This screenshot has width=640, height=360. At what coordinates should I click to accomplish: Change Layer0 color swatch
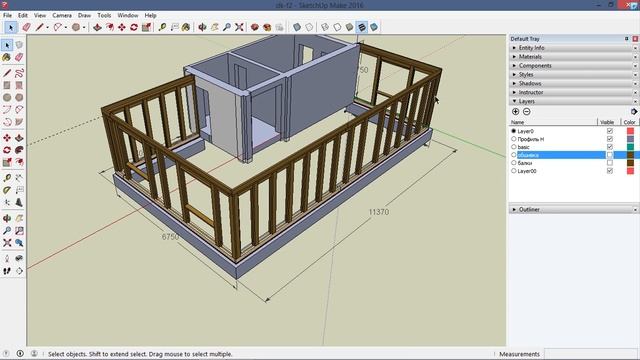(x=631, y=131)
